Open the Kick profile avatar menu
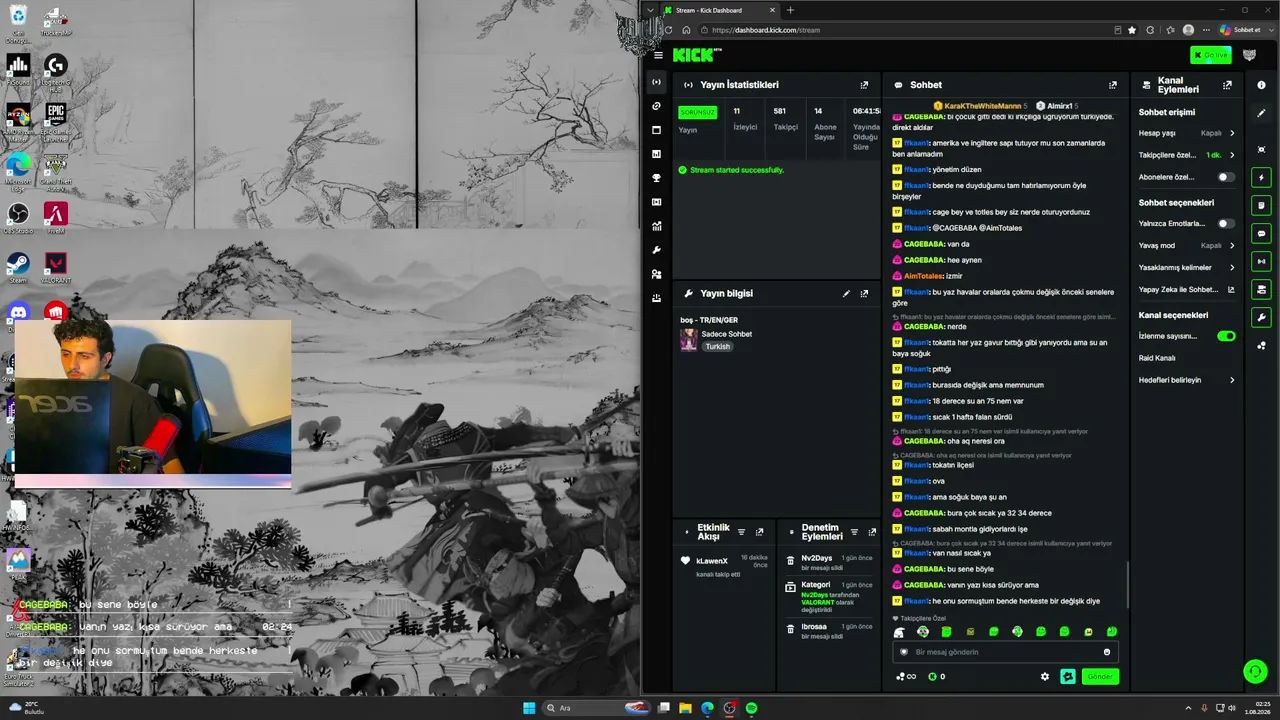1280x720 pixels. click(1249, 55)
